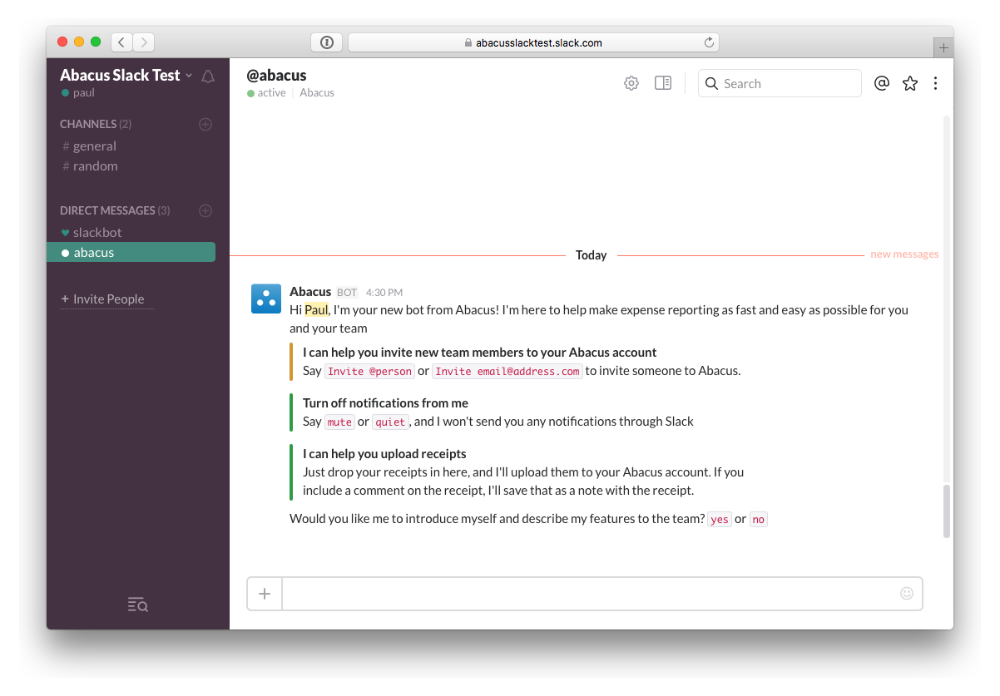
Task: Open Quick Switcher icon at sidebar bottom
Action: coord(138,604)
